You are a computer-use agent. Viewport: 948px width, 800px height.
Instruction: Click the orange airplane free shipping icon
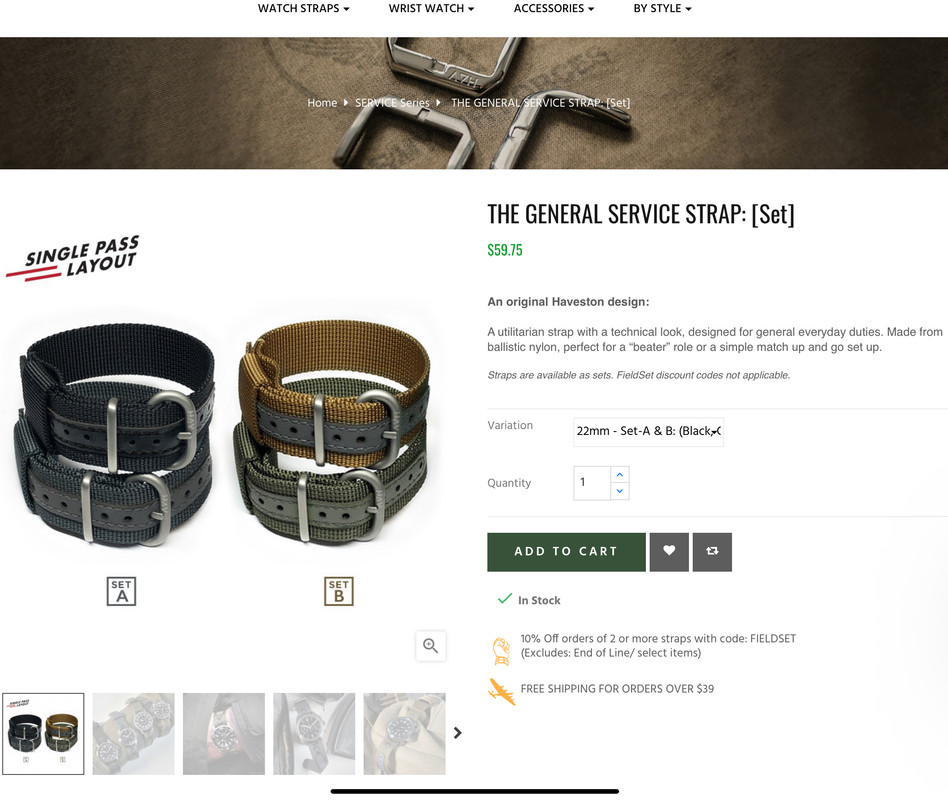click(x=502, y=691)
